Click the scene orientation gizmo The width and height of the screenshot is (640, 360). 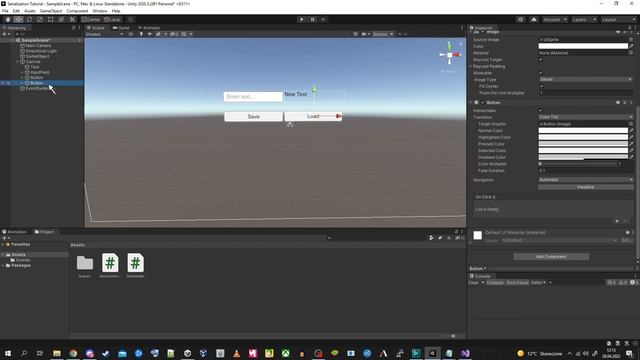450,55
